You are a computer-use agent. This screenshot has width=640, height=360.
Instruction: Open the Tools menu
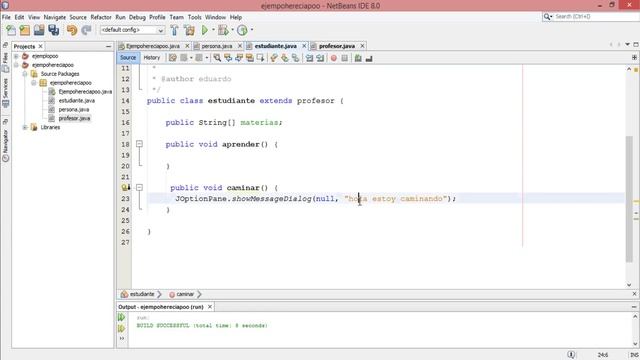pyautogui.click(x=195, y=17)
